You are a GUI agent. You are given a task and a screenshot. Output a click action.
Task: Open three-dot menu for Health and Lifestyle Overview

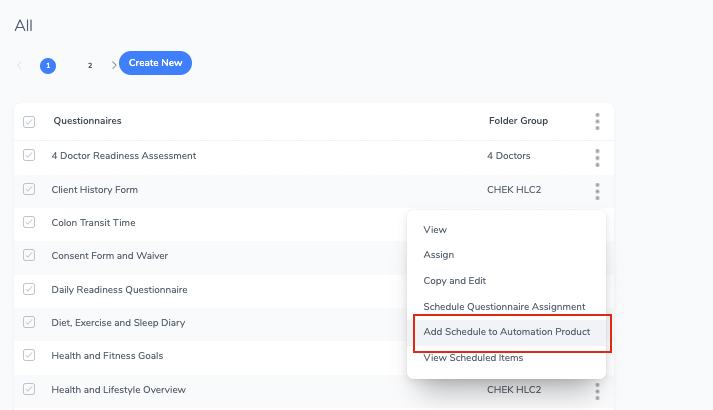coord(597,391)
